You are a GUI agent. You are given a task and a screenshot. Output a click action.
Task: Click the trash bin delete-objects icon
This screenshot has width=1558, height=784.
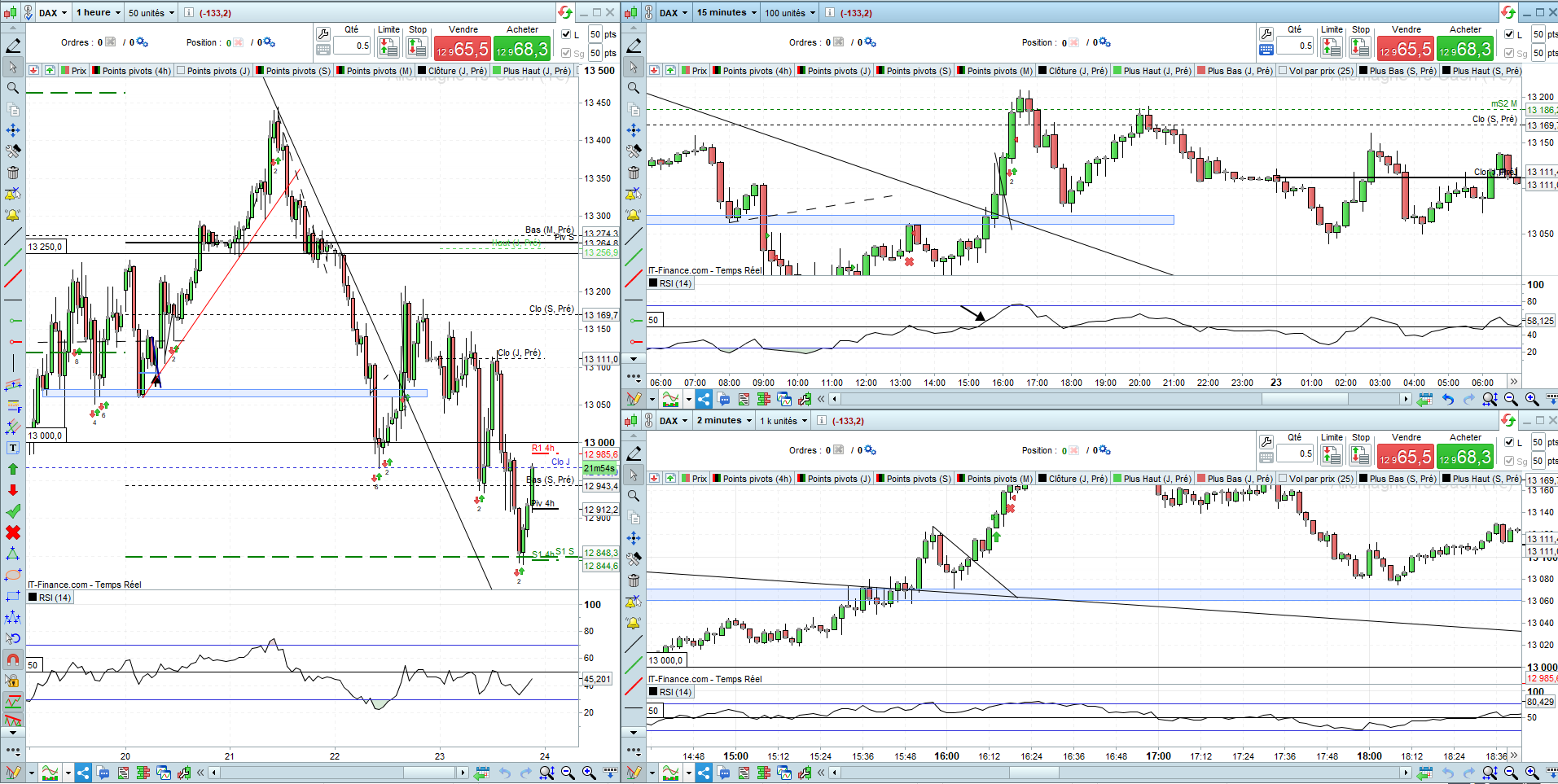point(13,173)
